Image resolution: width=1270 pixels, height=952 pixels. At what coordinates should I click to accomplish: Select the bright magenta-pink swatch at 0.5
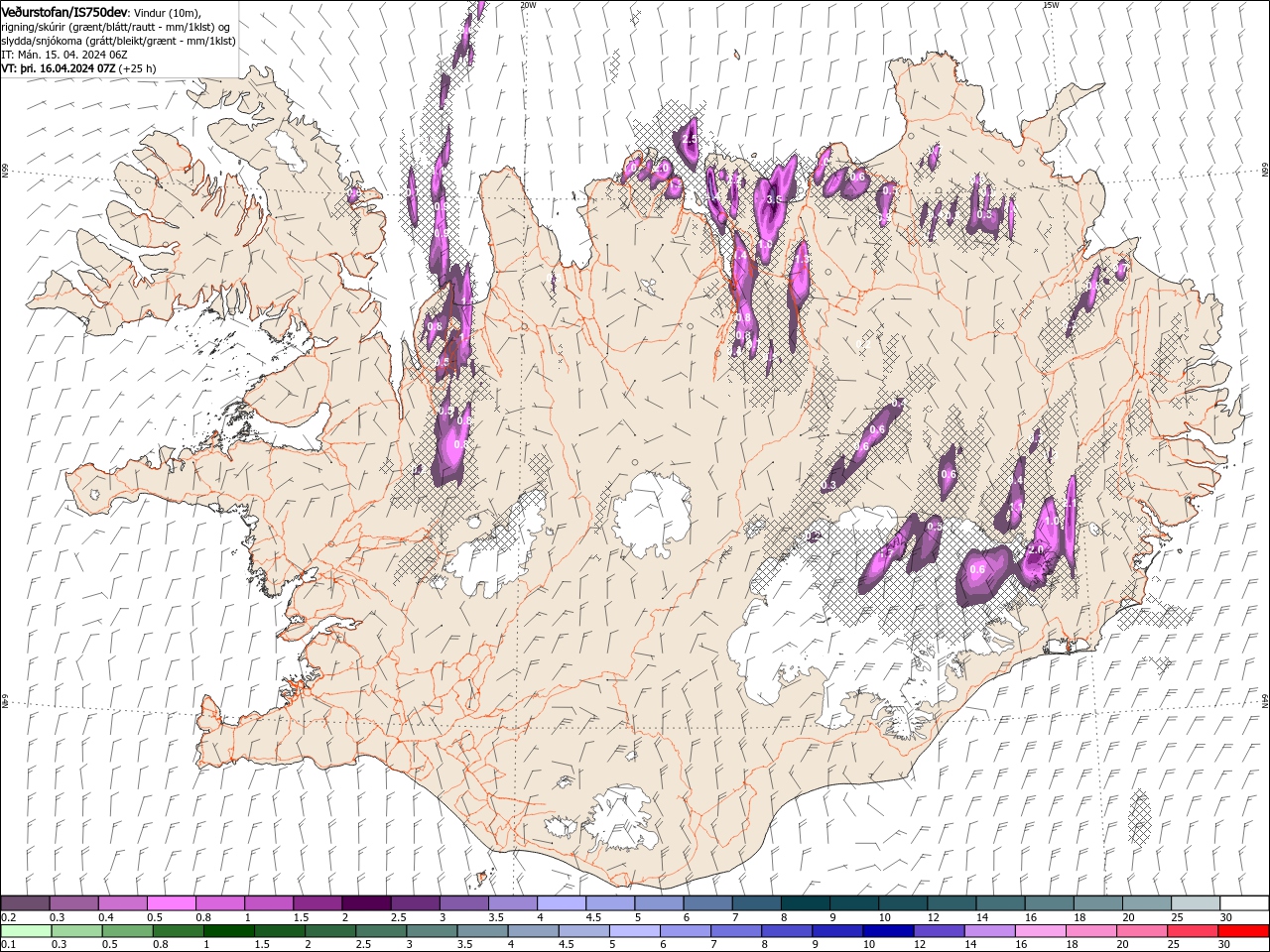[172, 903]
